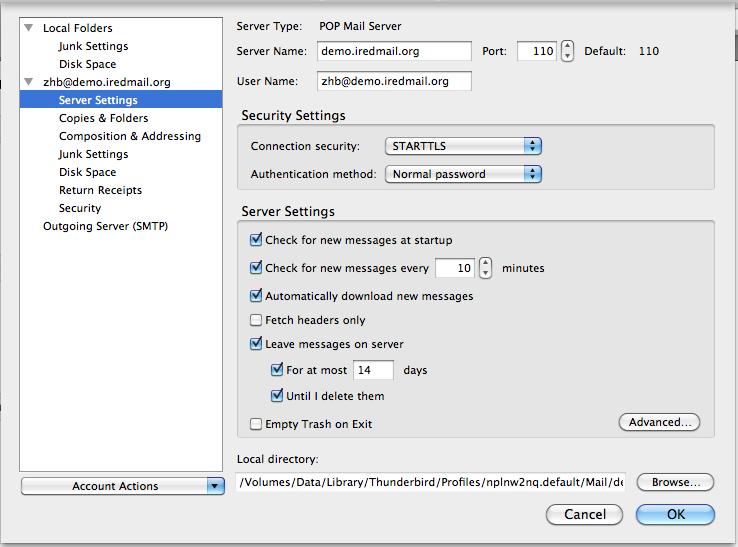Toggle Leave messages on server checkbox
Viewport: 738px width, 547px height.
pos(256,344)
